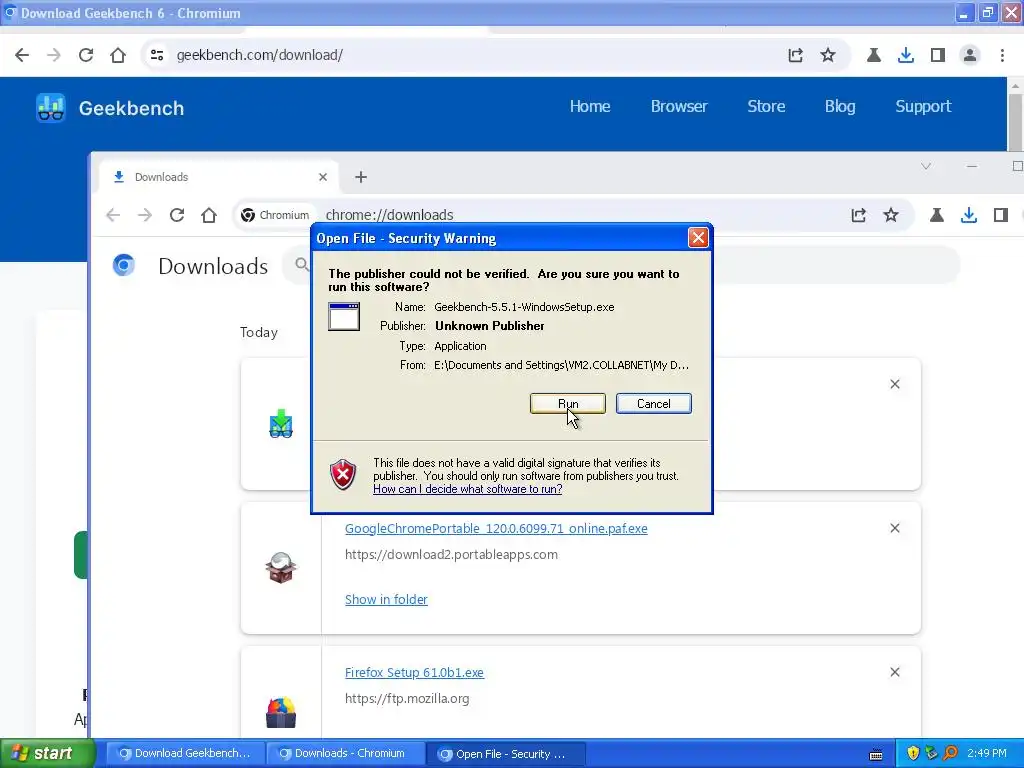Remove the Geekbench download entry from the list
1024x768 pixels.
coord(895,384)
